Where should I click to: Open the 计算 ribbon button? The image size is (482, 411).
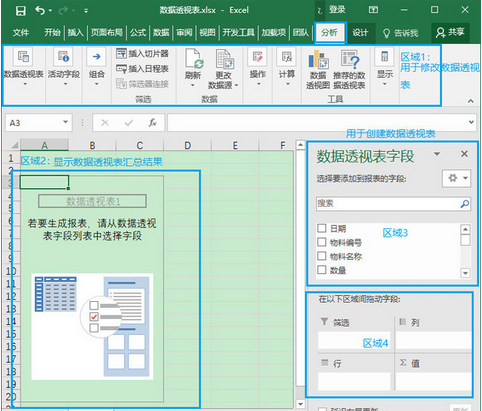click(287, 67)
